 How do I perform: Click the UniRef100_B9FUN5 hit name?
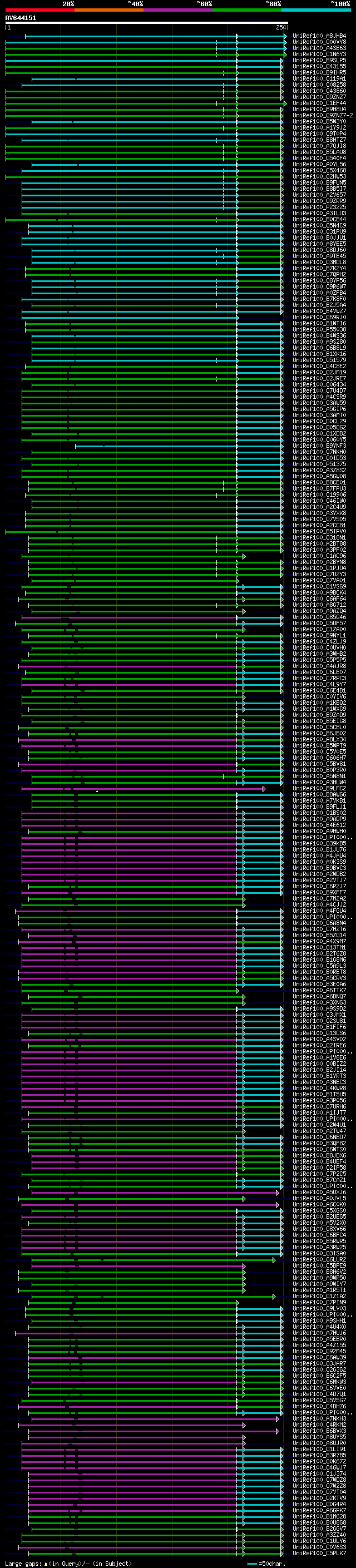pos(319,182)
